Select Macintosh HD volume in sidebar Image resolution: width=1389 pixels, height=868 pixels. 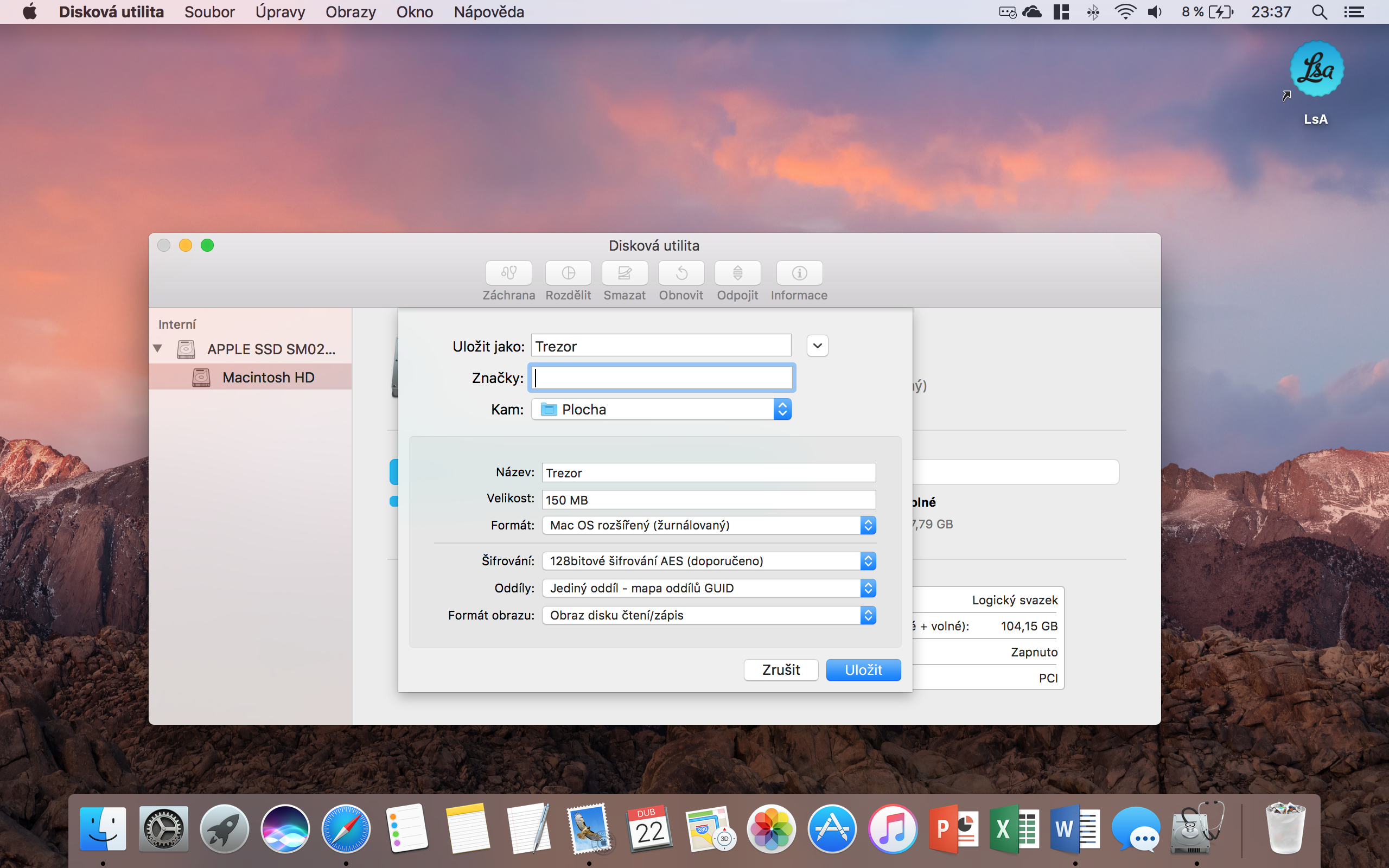(x=268, y=377)
